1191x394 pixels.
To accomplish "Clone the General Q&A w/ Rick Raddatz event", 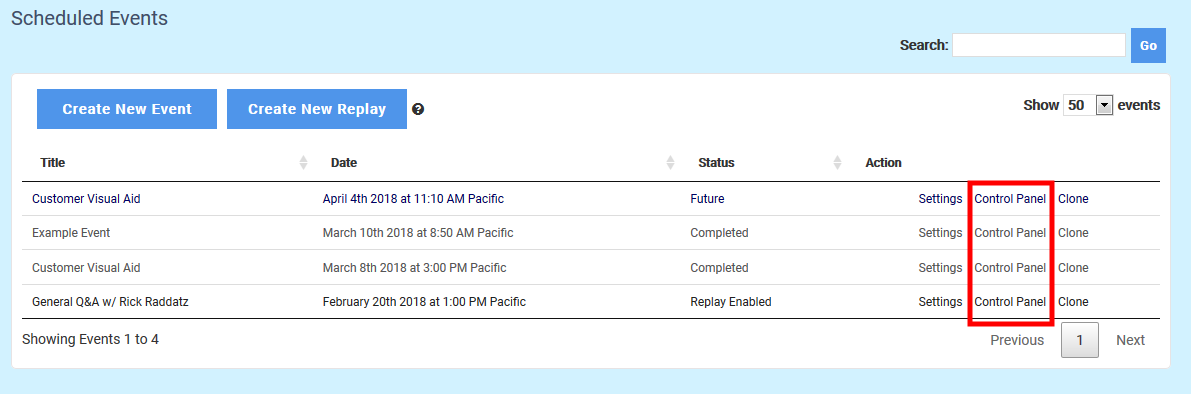I will [x=1073, y=301].
